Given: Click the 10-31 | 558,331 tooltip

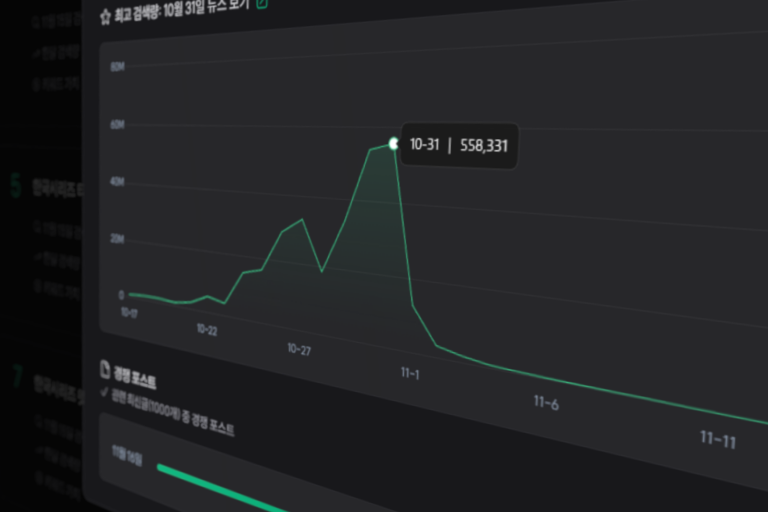Looking at the screenshot, I should pyautogui.click(x=459, y=146).
